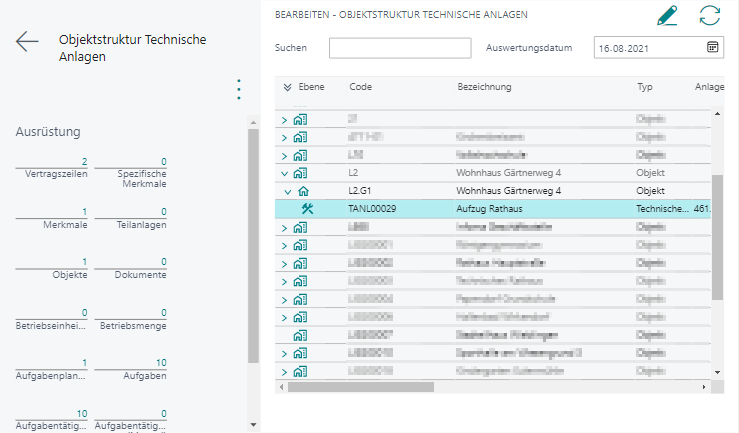This screenshot has height=433, width=739.
Task: Open the calendar date picker icon
Action: 713,47
